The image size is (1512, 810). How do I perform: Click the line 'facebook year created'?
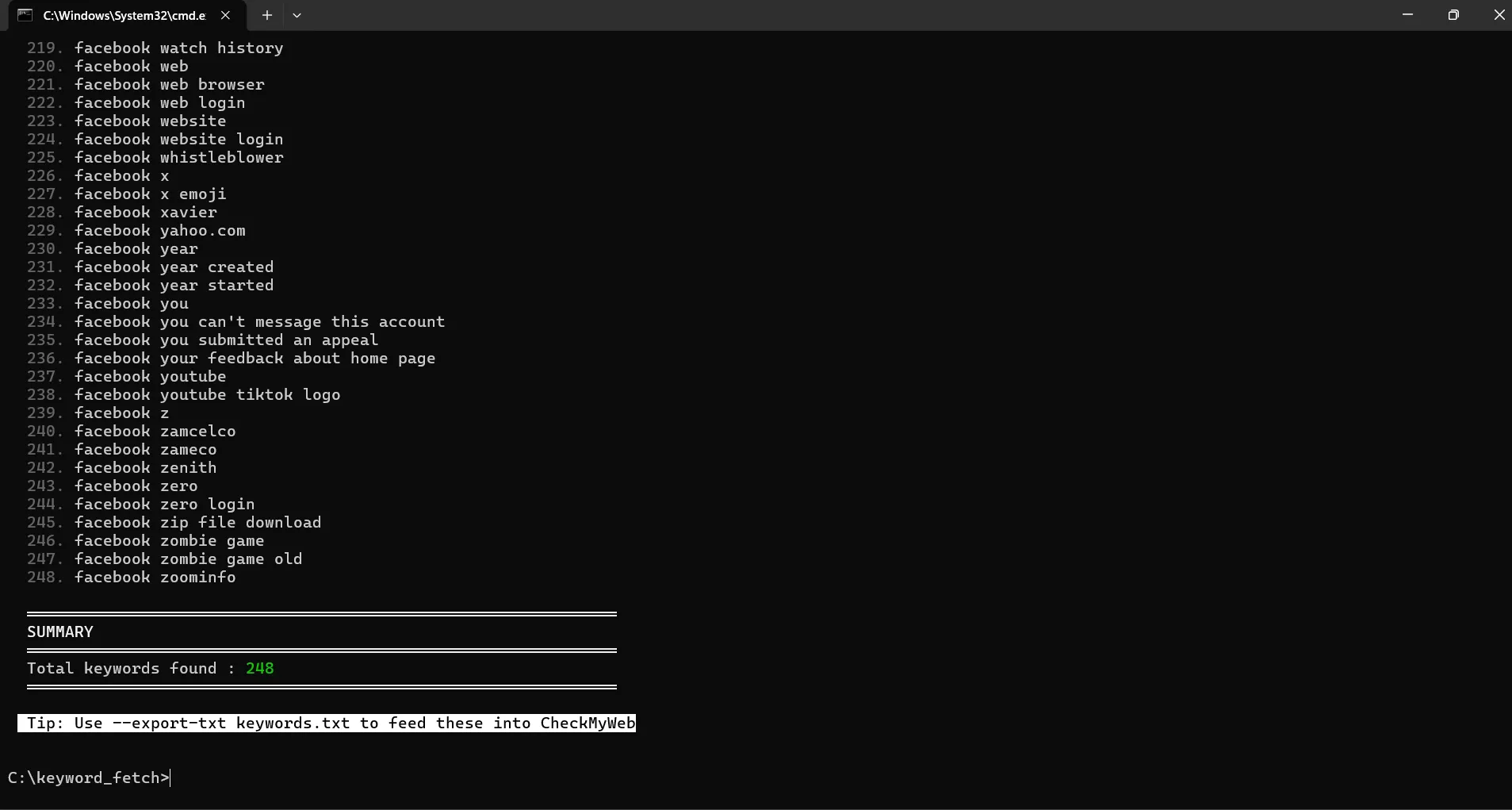tap(174, 267)
